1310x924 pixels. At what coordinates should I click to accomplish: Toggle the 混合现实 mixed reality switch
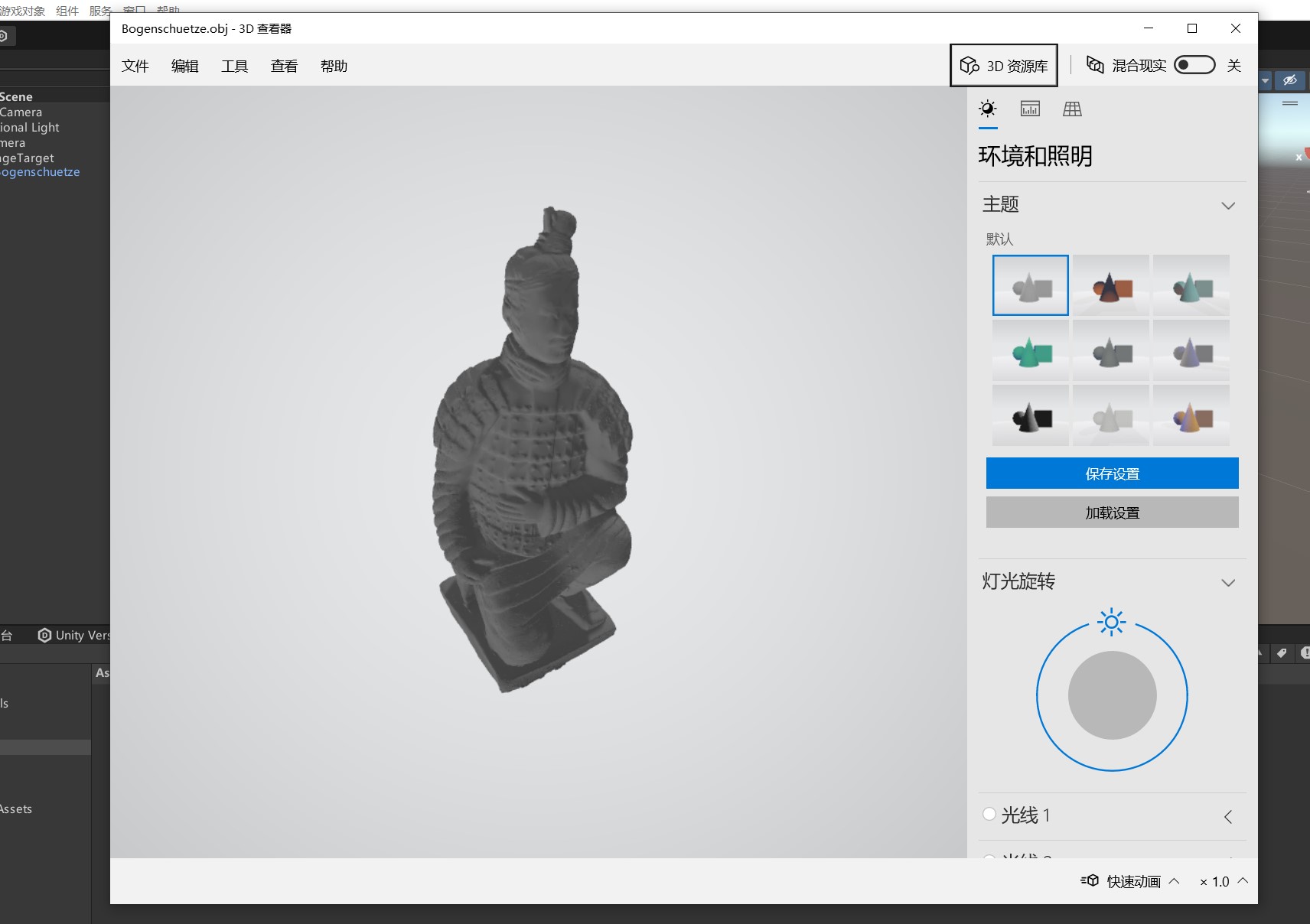tap(1194, 65)
